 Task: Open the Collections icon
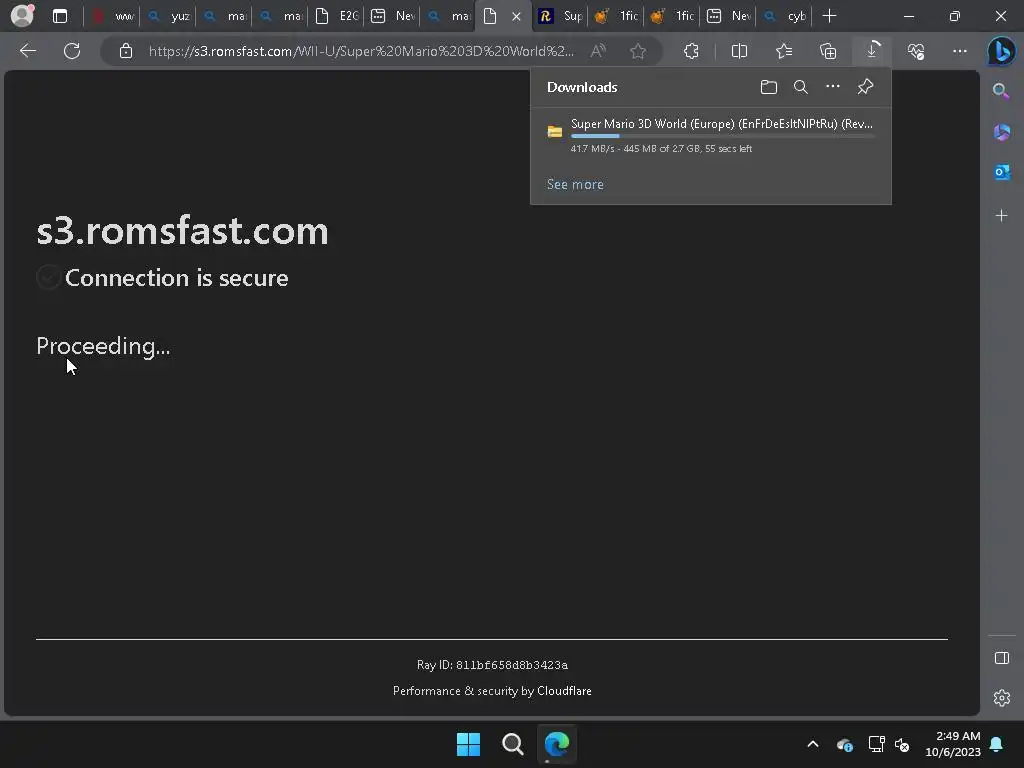[828, 51]
